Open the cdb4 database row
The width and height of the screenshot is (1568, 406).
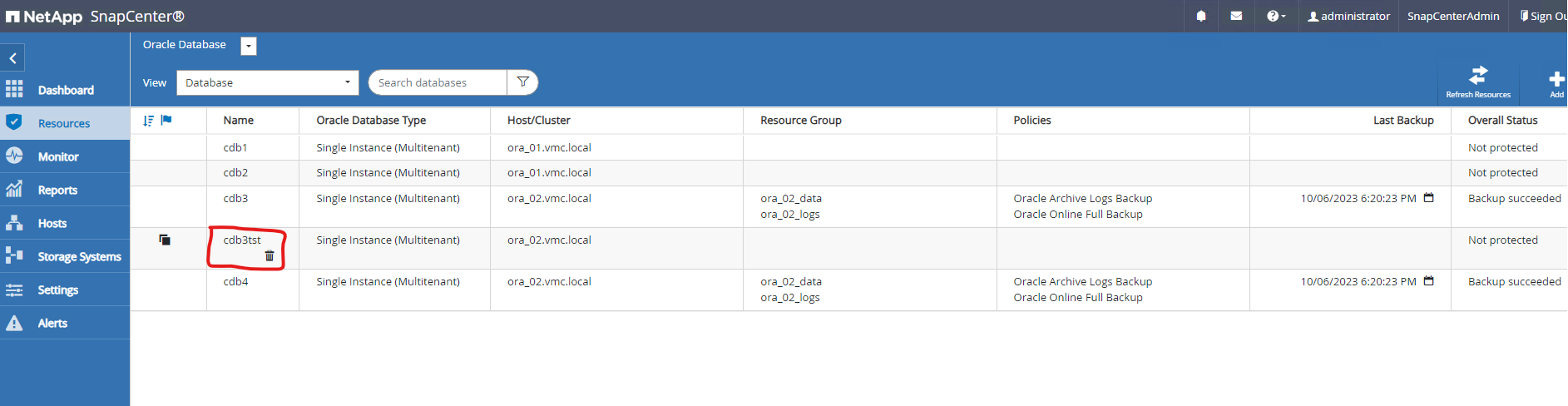[235, 281]
